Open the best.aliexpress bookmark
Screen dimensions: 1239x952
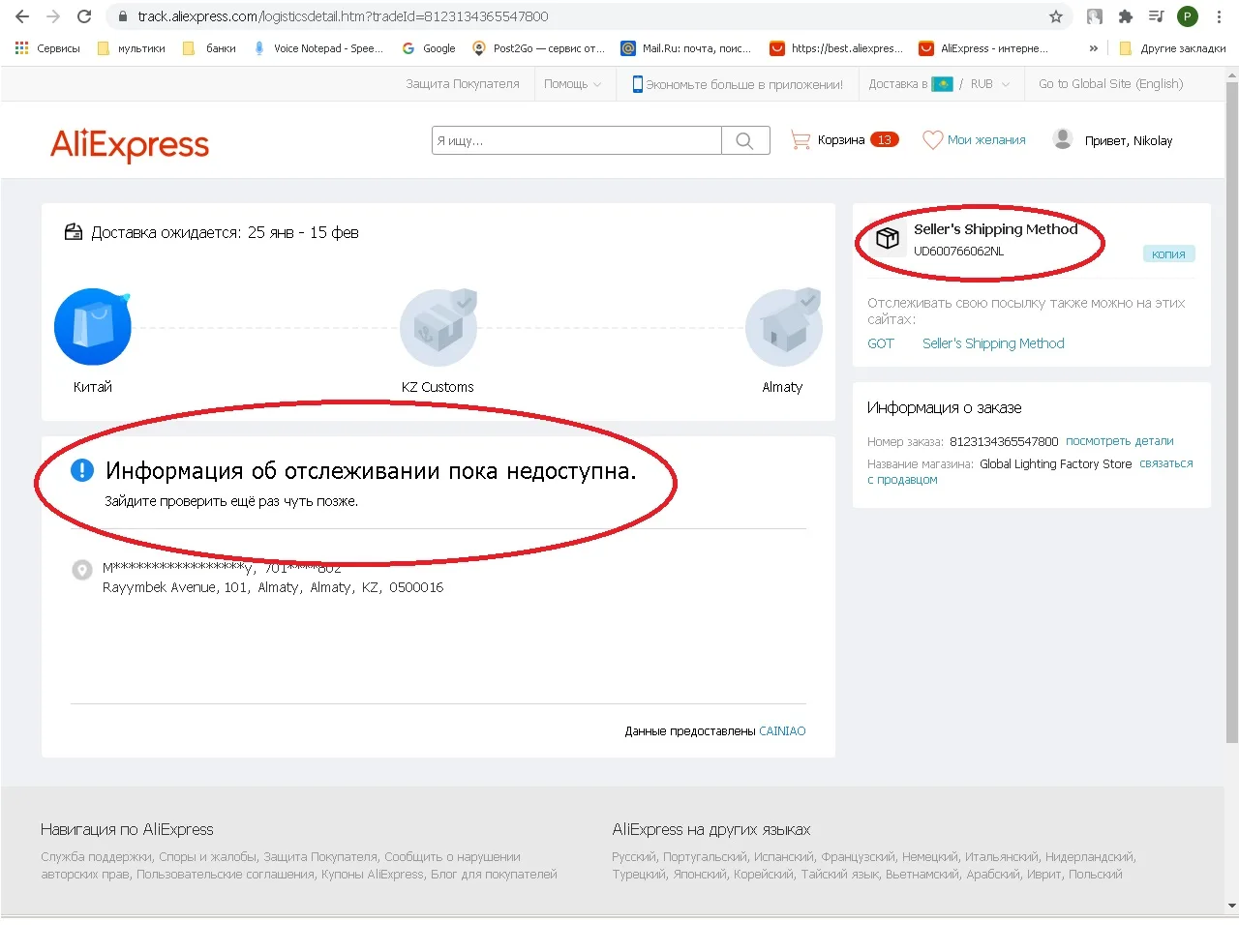click(x=836, y=48)
